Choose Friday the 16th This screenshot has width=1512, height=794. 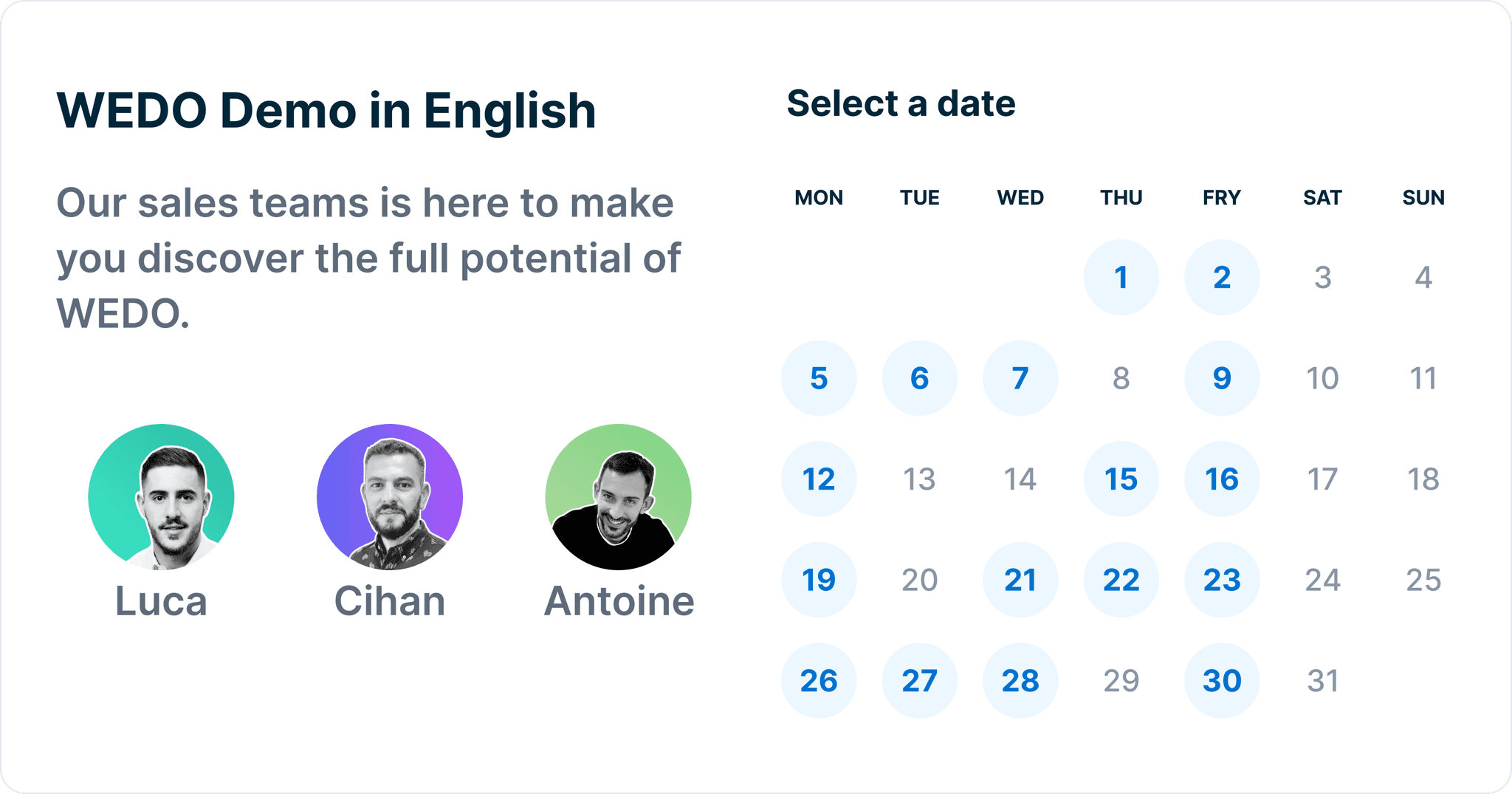tap(1221, 479)
